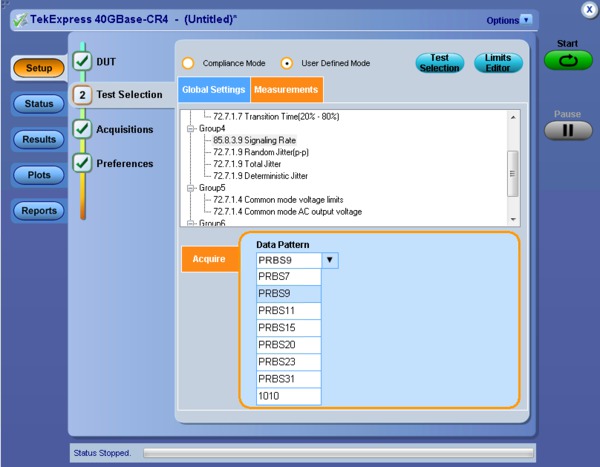This screenshot has height=467, width=600.
Task: Choose PRBS31 from the pattern list
Action: coord(281,379)
